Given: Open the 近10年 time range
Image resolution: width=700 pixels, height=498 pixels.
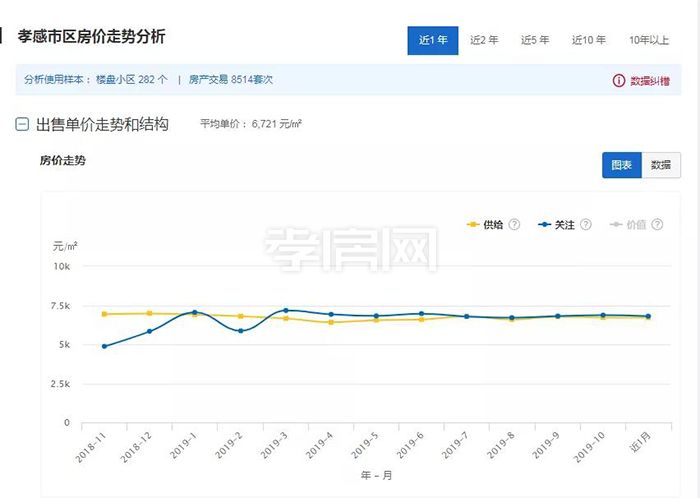Looking at the screenshot, I should pyautogui.click(x=588, y=40).
